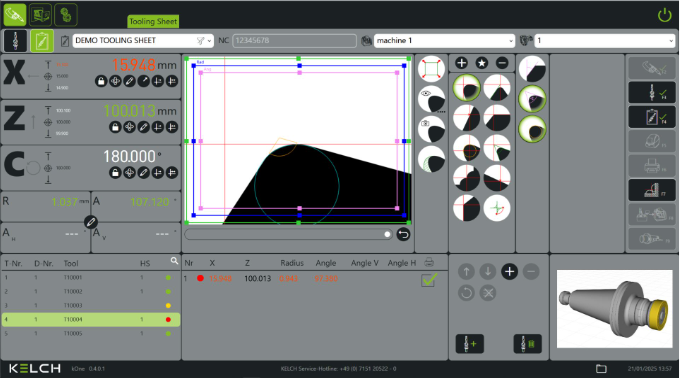680x390 pixels.
Task: Remove a measuring method with minus button
Action: 502,63
